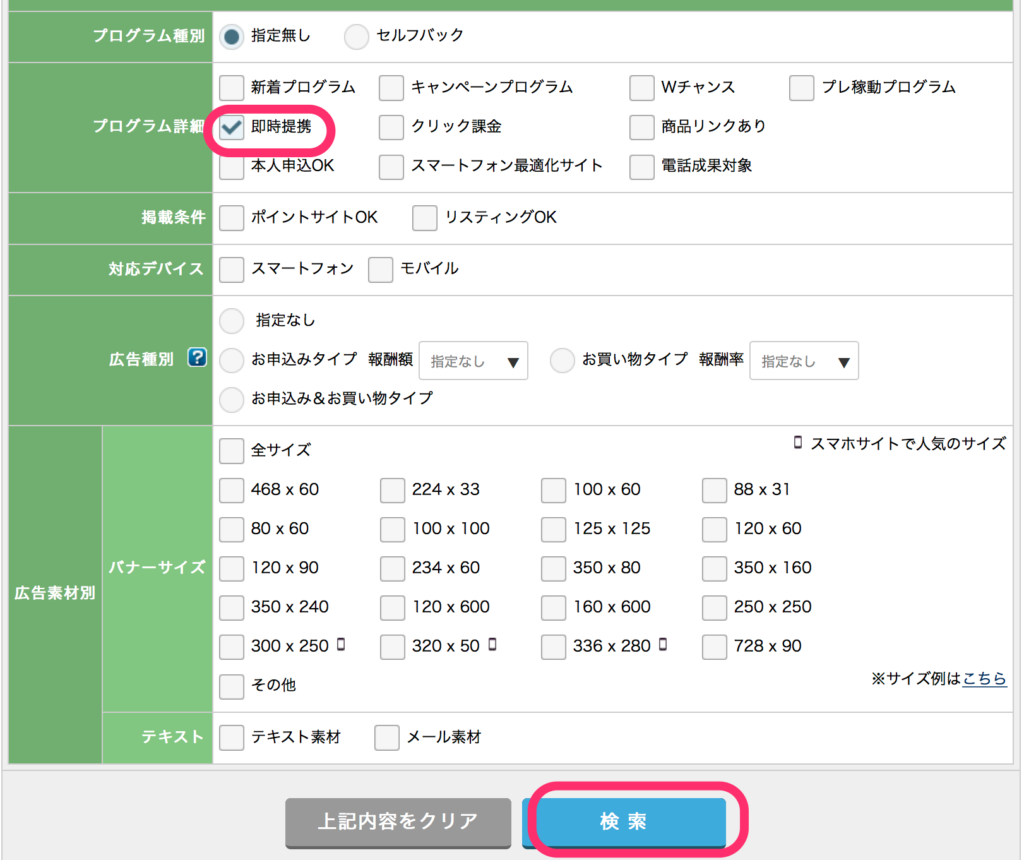Select 指定無し program type radio button
The width and height of the screenshot is (1024, 860).
232,36
